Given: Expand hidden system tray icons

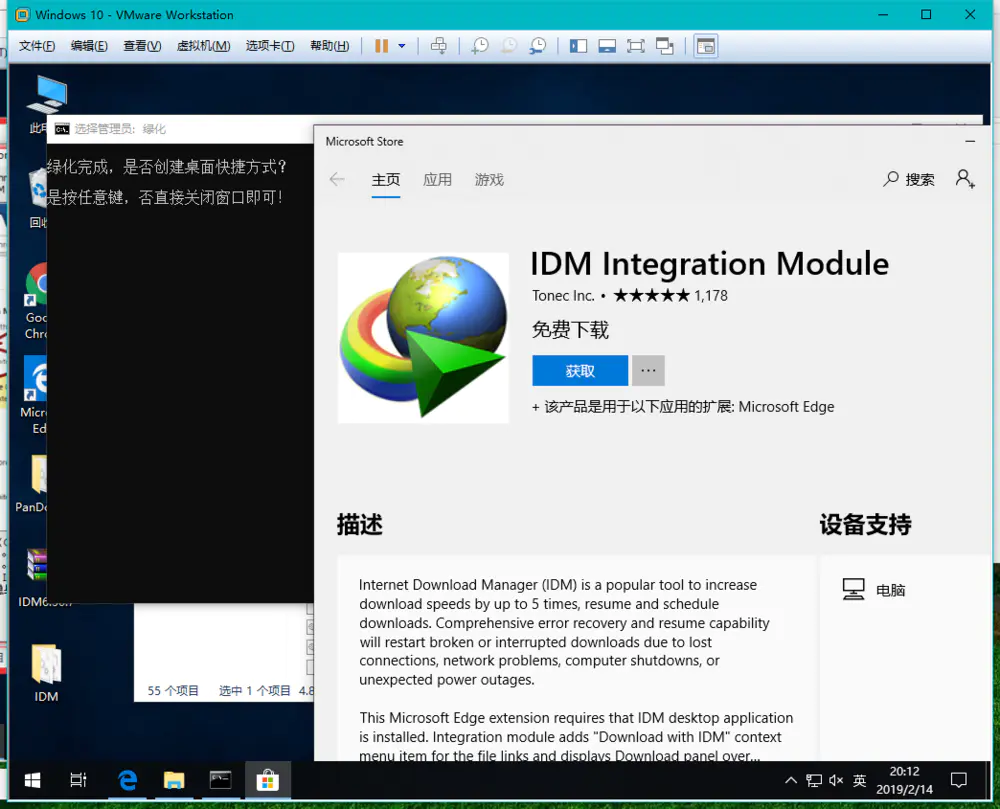Looking at the screenshot, I should pos(790,780).
